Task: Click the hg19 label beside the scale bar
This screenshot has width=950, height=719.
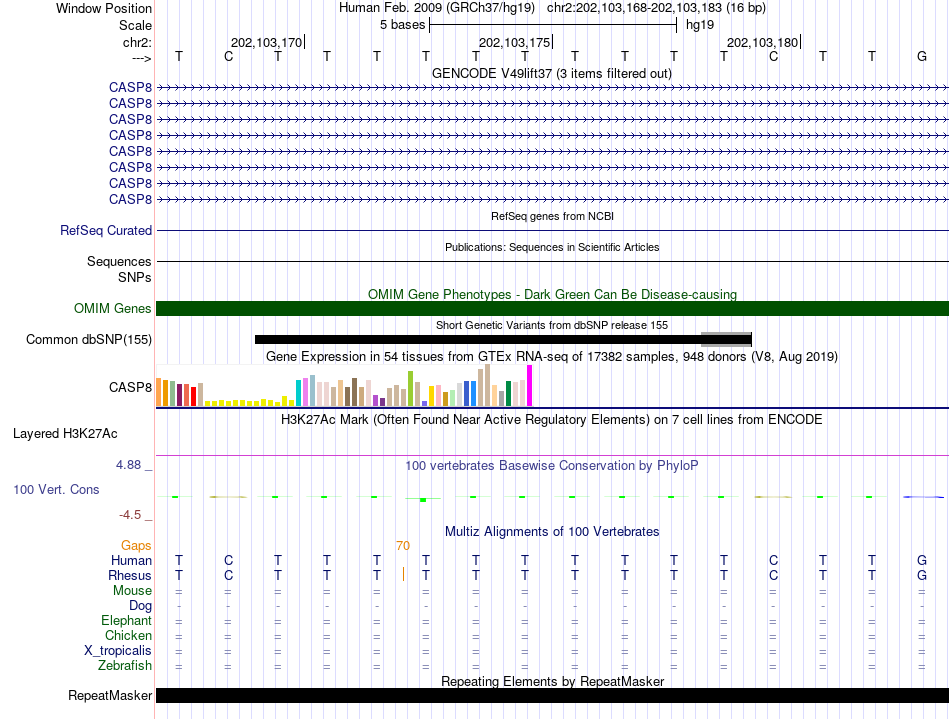Action: point(700,25)
